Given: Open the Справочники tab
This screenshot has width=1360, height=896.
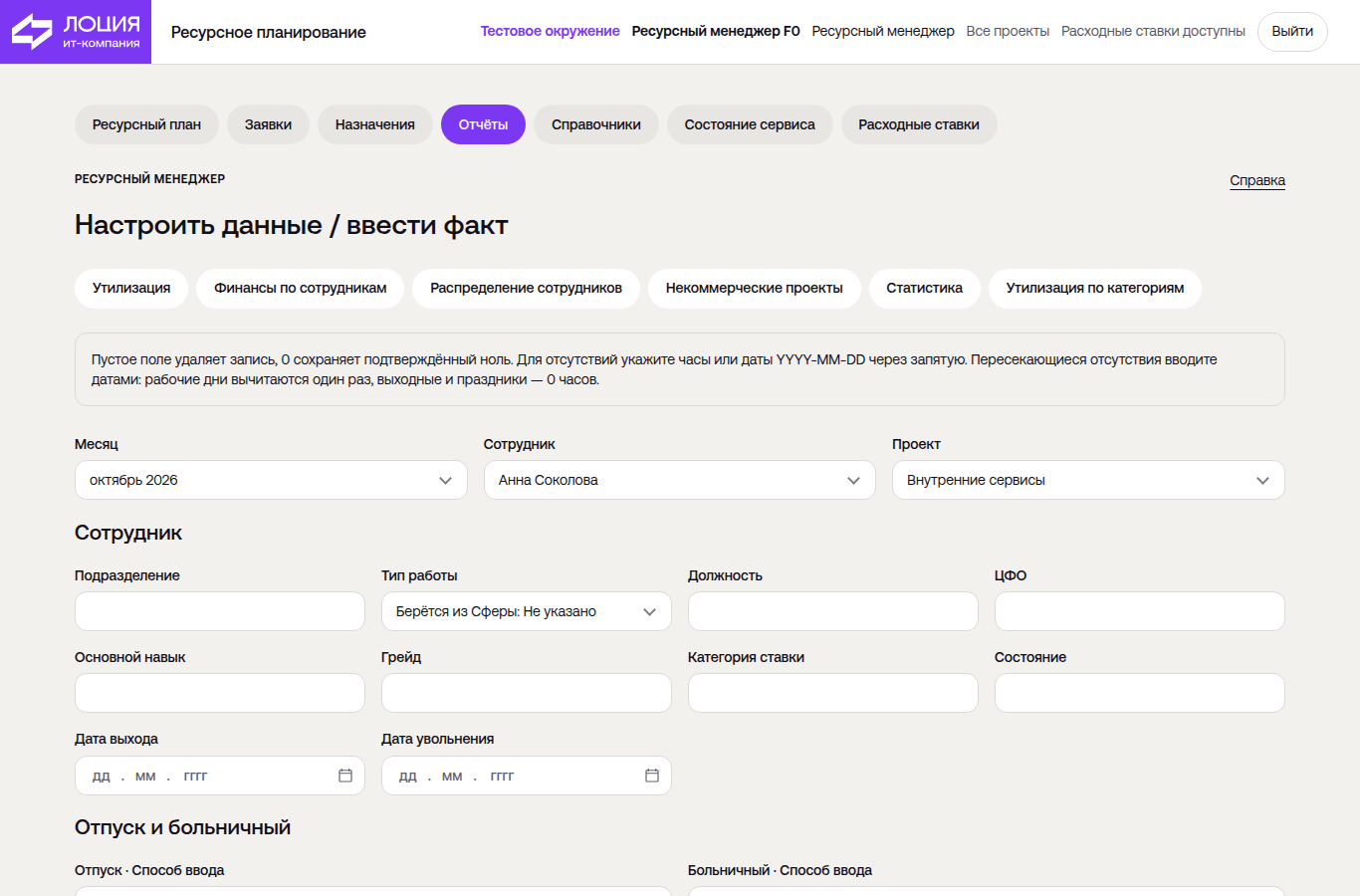Looking at the screenshot, I should tap(596, 124).
